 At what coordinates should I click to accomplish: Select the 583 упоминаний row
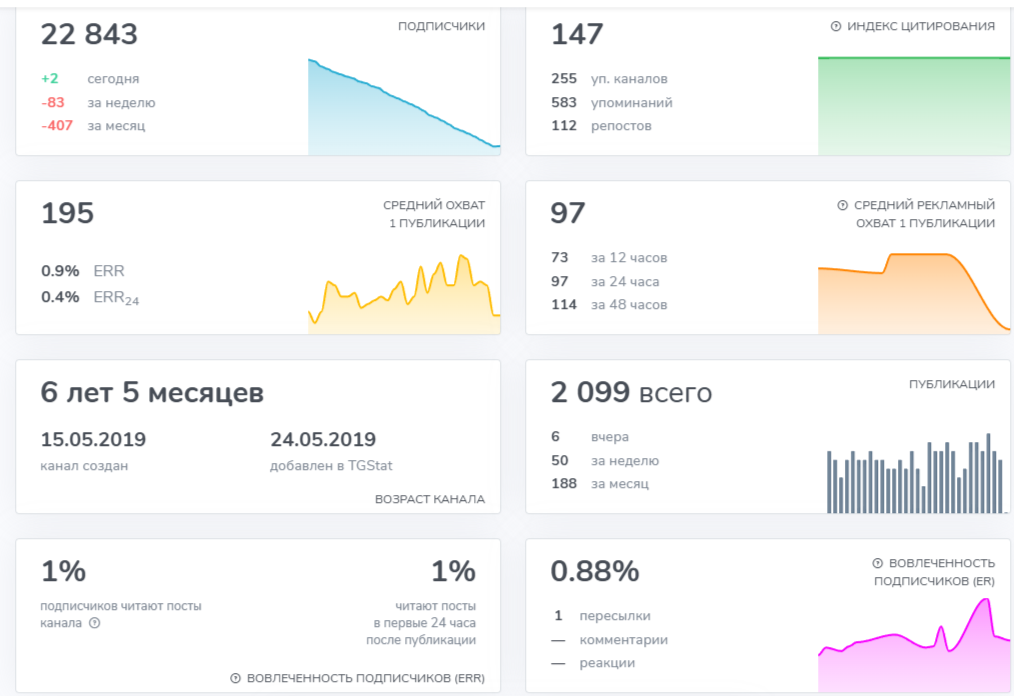point(611,102)
